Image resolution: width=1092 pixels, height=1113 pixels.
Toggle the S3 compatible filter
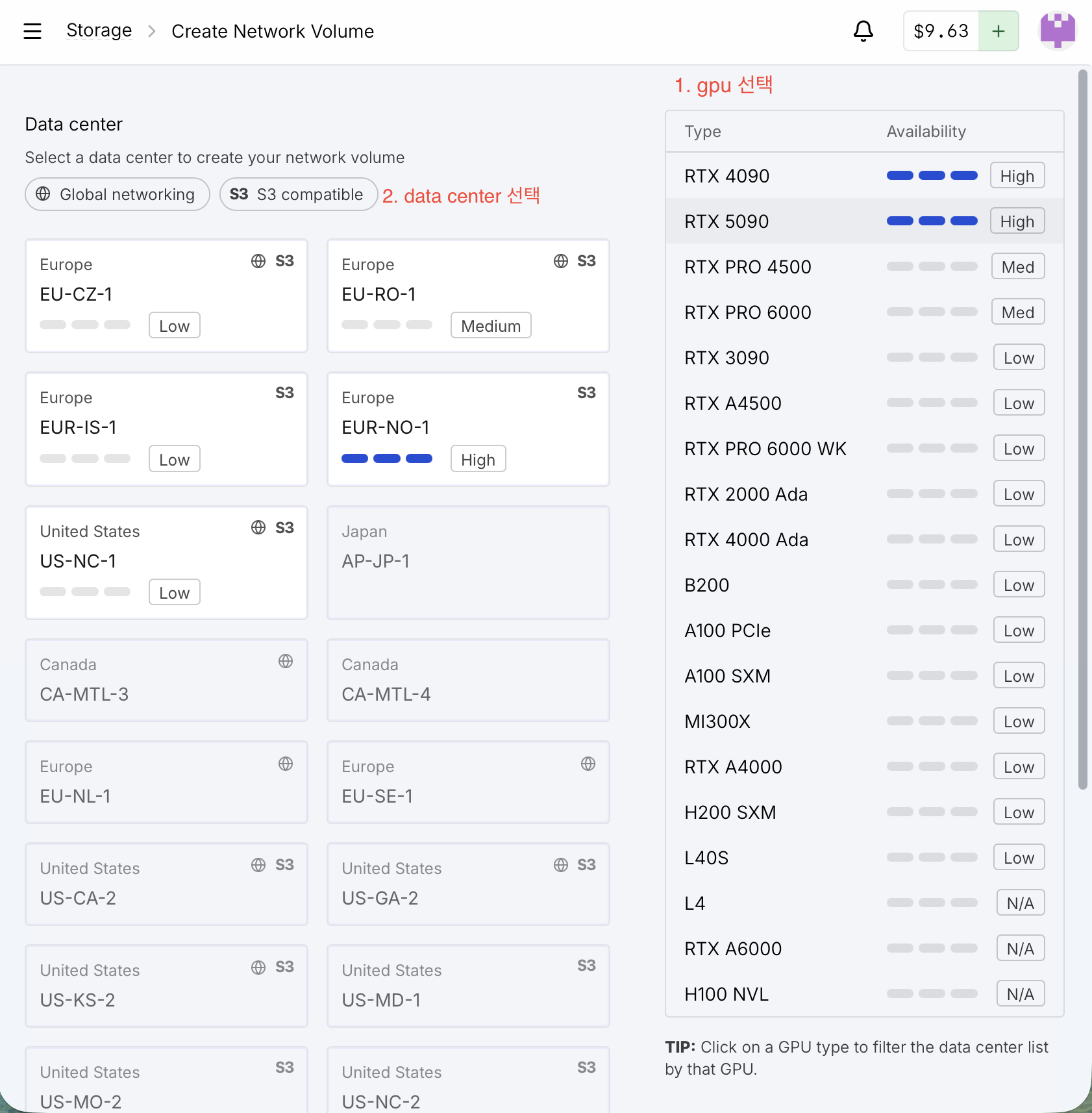coord(299,194)
